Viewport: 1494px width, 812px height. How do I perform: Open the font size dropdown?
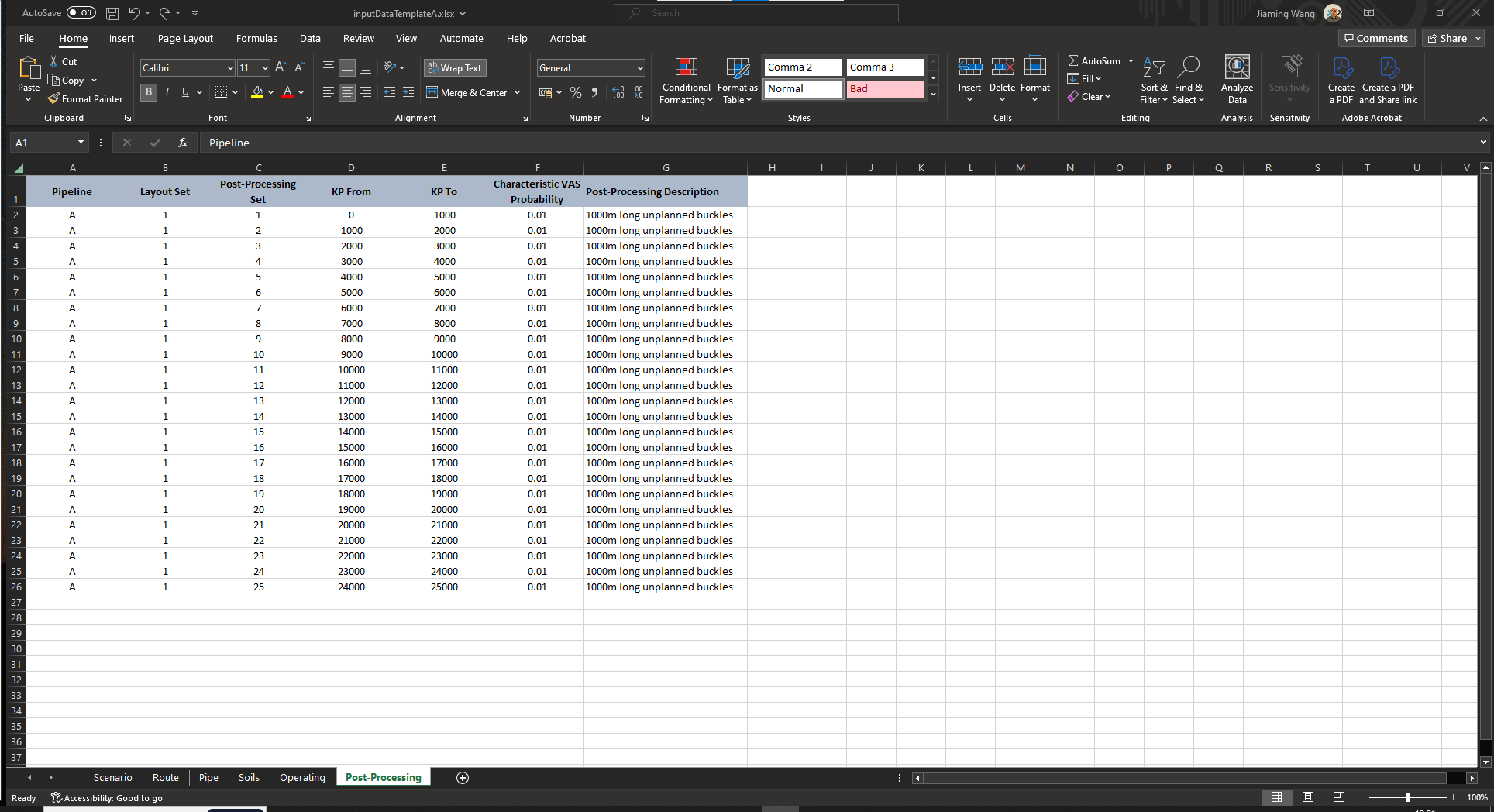pyautogui.click(x=265, y=68)
